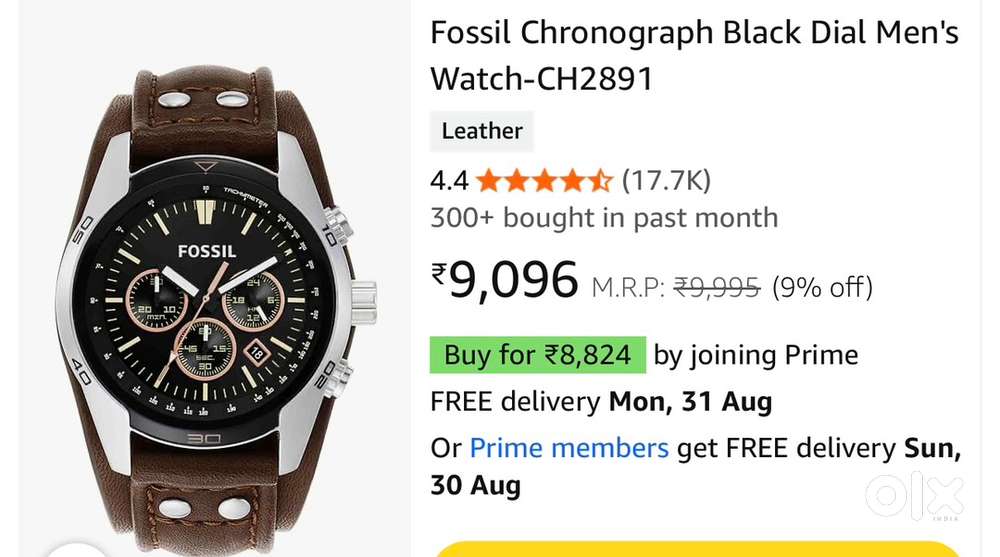Click the struck-through M.R.P. ₹9,995
Image resolution: width=1000 pixels, height=557 pixels.
(676, 288)
